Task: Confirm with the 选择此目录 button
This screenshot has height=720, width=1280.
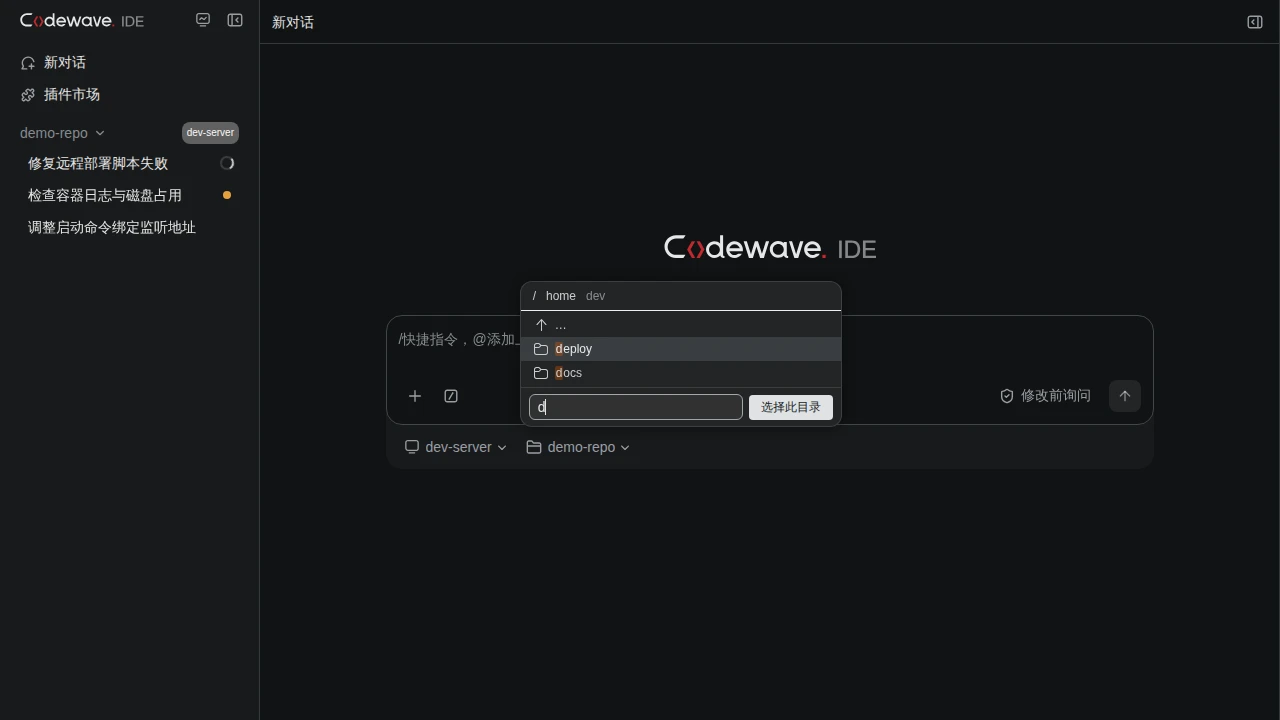Action: click(791, 407)
